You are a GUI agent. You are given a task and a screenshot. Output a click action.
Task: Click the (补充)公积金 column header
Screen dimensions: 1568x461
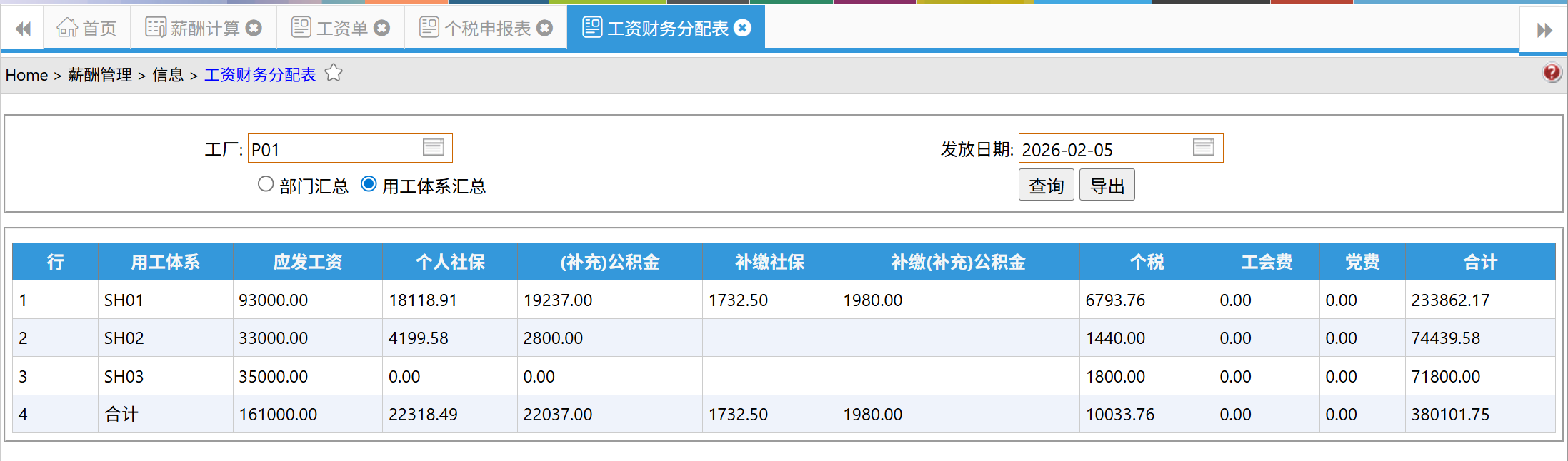coord(610,262)
